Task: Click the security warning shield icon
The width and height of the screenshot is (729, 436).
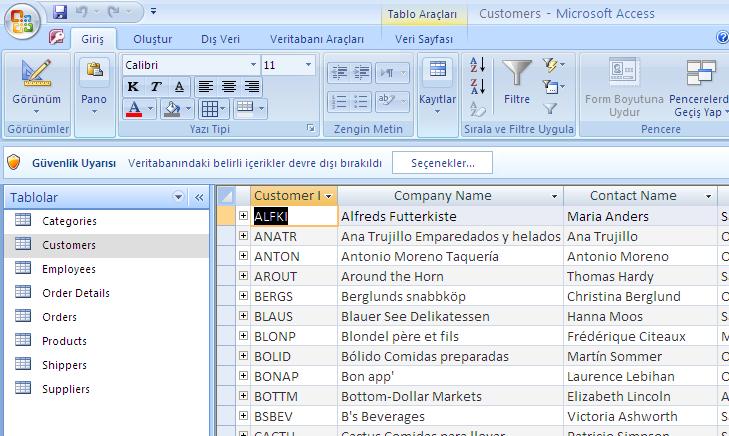Action: click(x=14, y=162)
